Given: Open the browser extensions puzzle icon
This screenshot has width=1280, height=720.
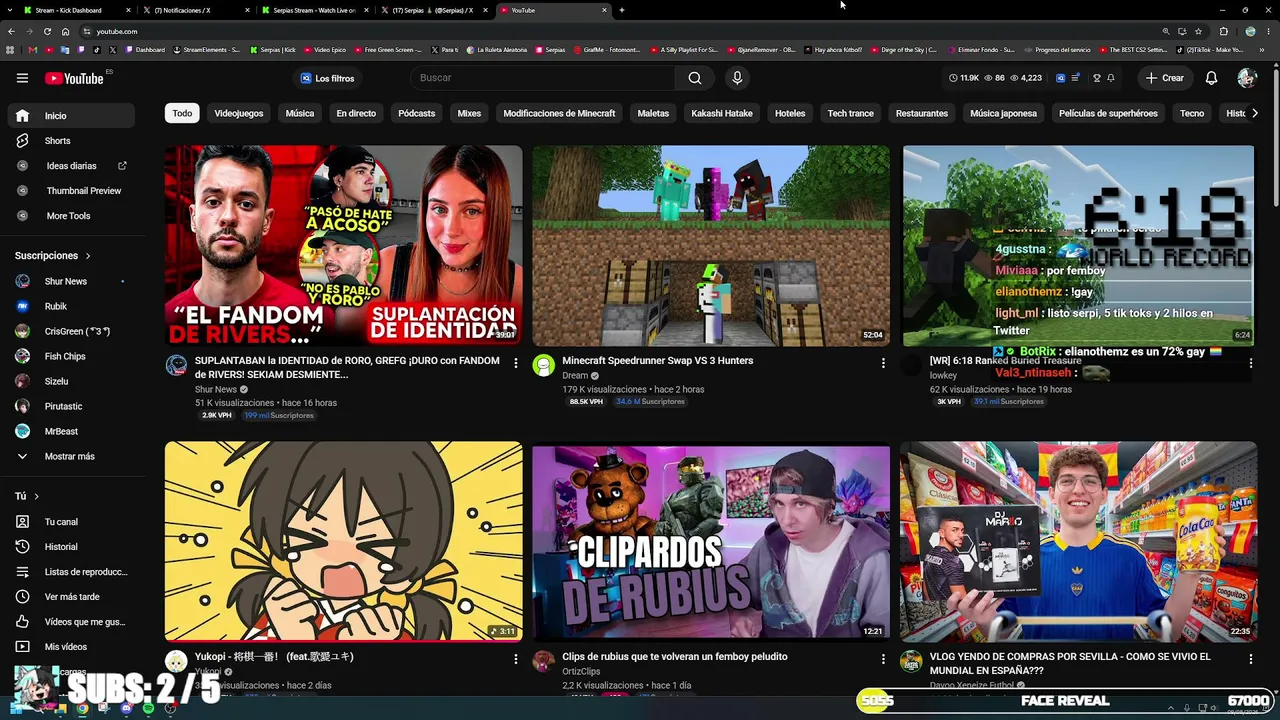Looking at the screenshot, I should point(1223,31).
